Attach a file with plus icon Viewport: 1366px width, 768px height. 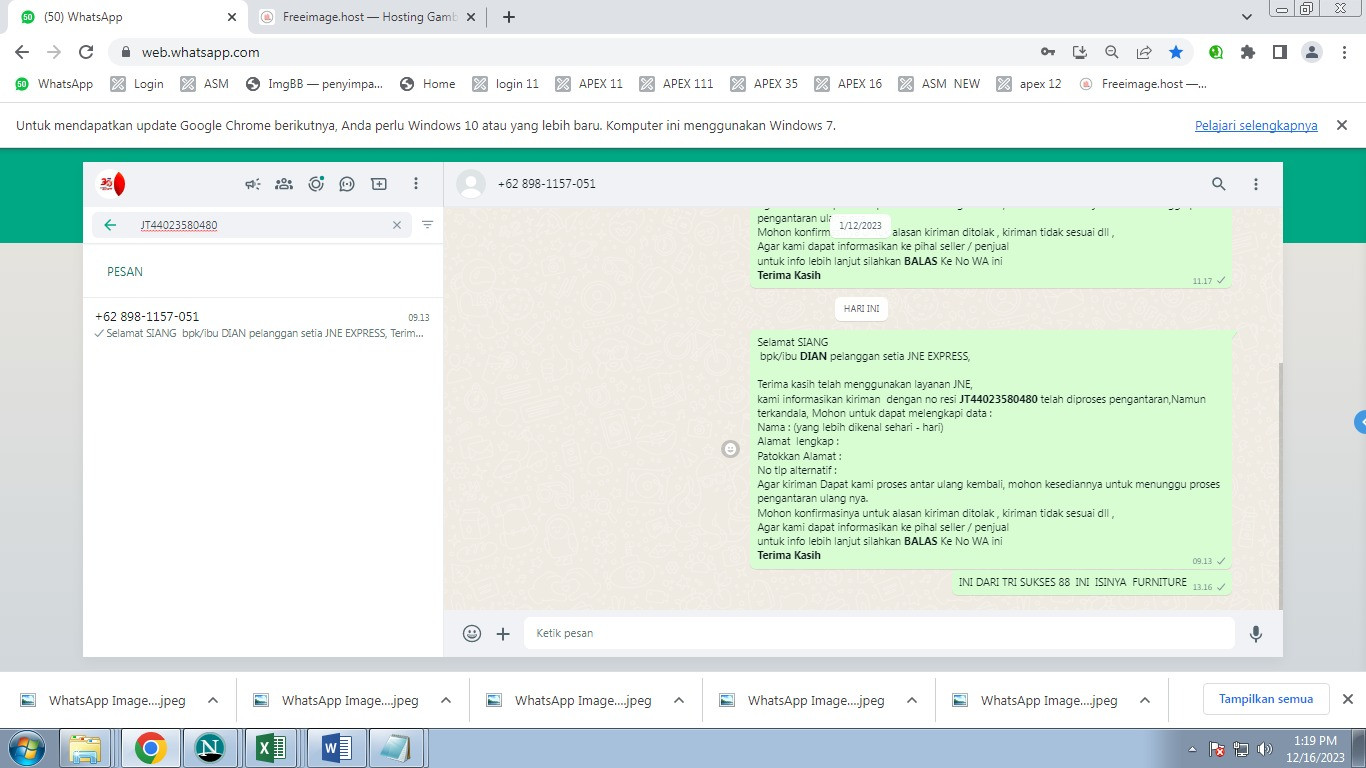[503, 633]
